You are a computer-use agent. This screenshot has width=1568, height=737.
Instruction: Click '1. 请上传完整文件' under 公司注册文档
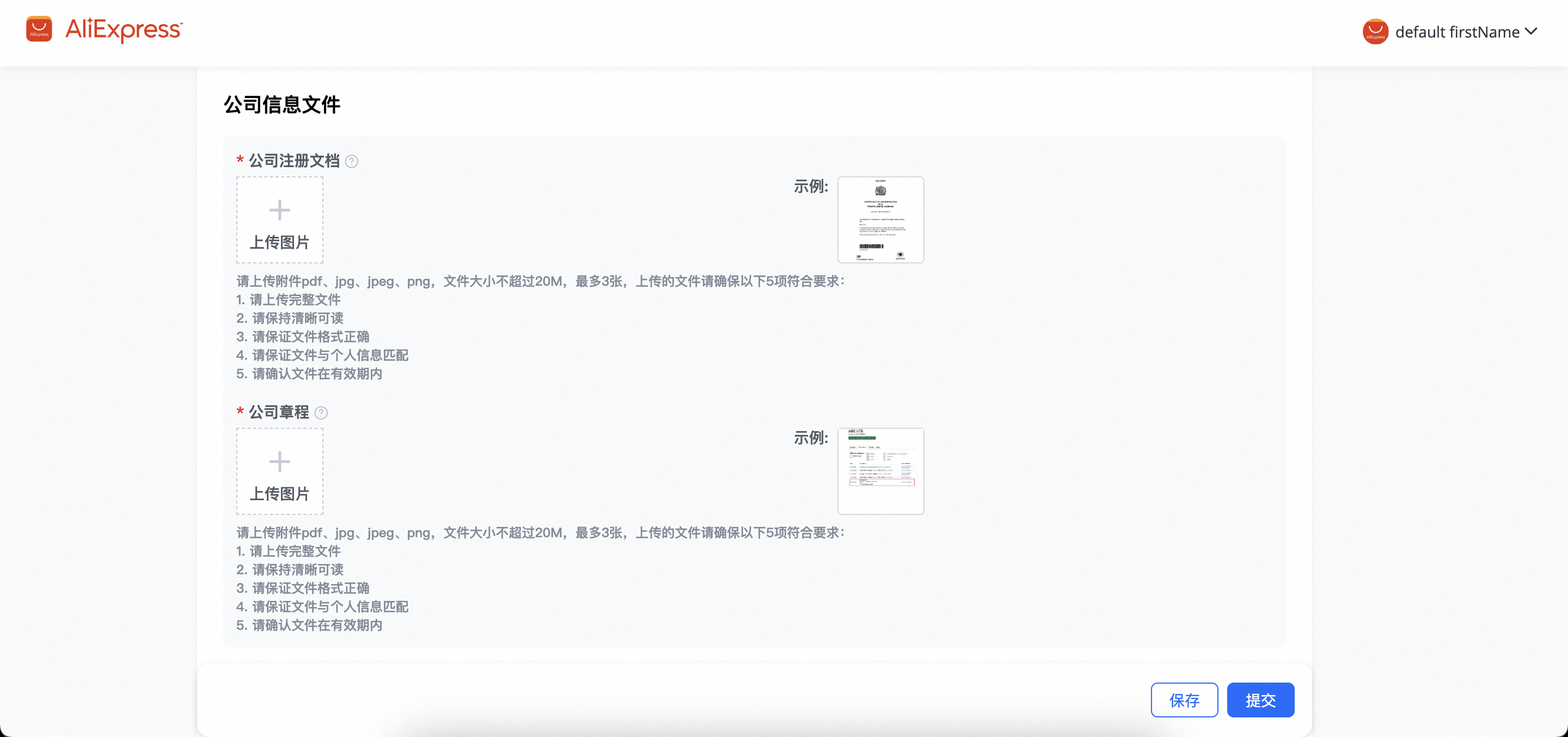click(289, 299)
